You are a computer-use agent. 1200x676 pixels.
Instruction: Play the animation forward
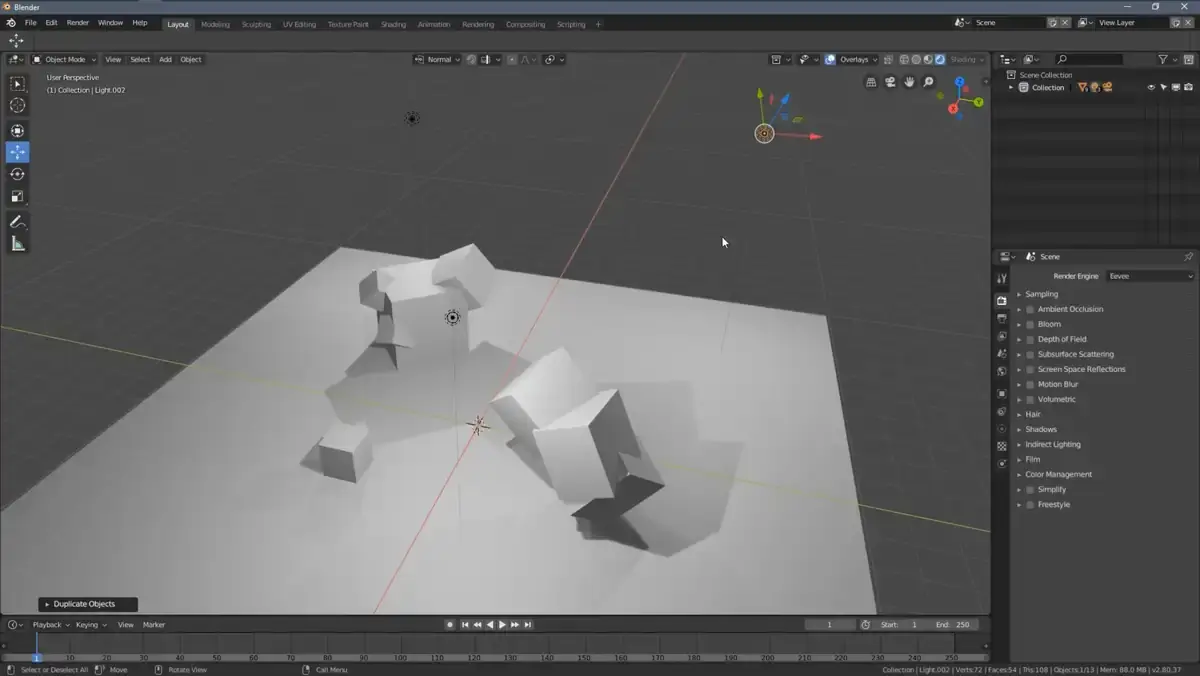[x=502, y=625]
